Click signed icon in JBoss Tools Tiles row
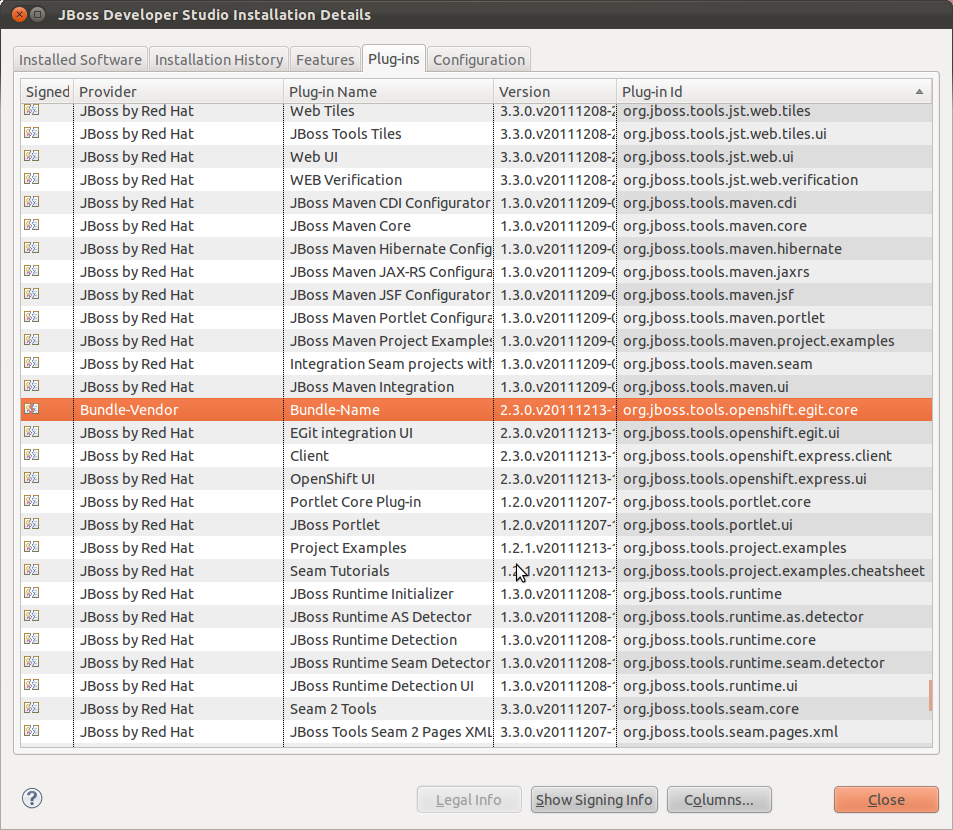The image size is (953, 830). (32, 132)
